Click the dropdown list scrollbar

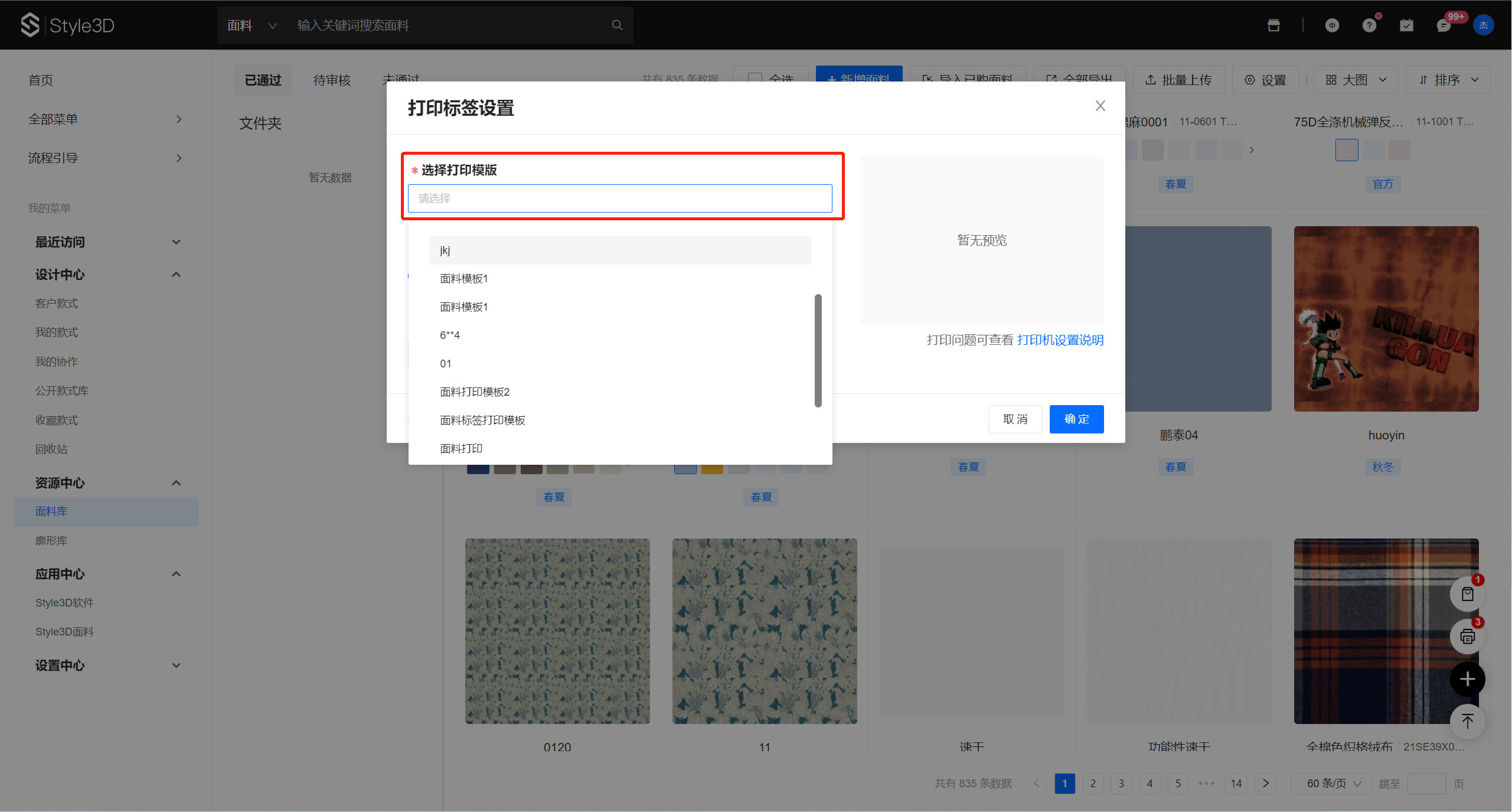click(x=818, y=351)
